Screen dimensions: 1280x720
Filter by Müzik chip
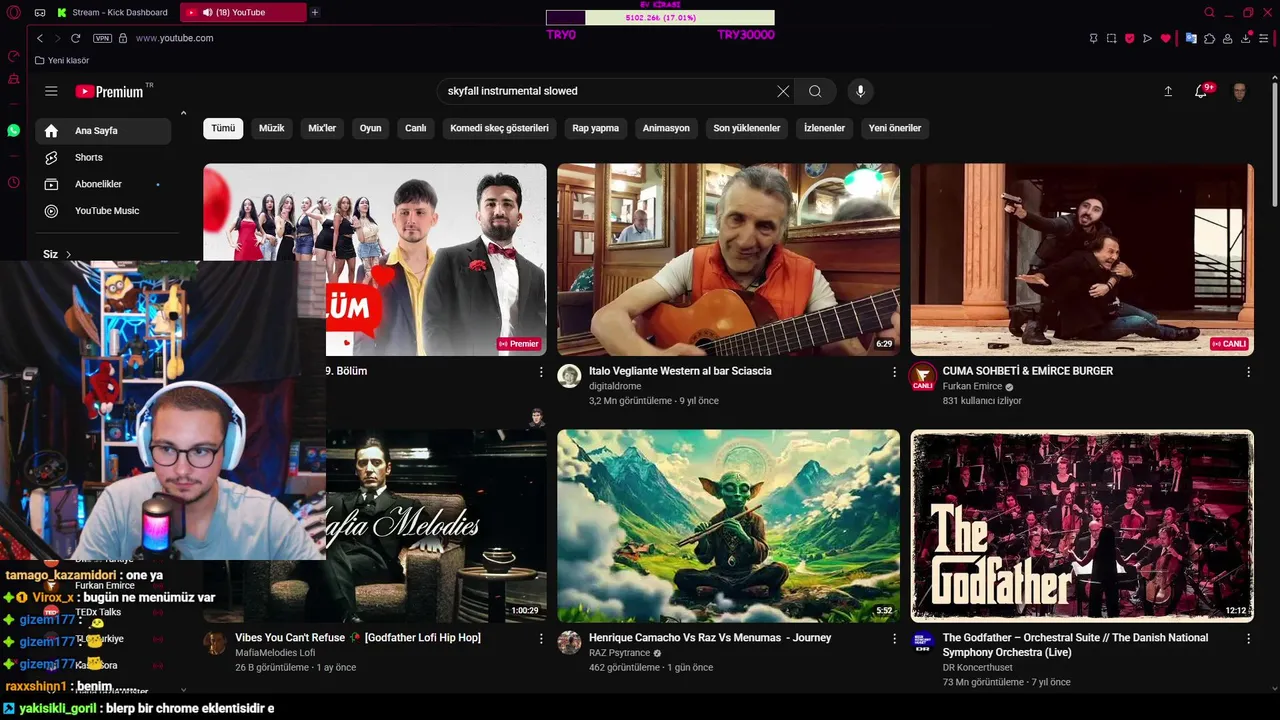pyautogui.click(x=272, y=128)
